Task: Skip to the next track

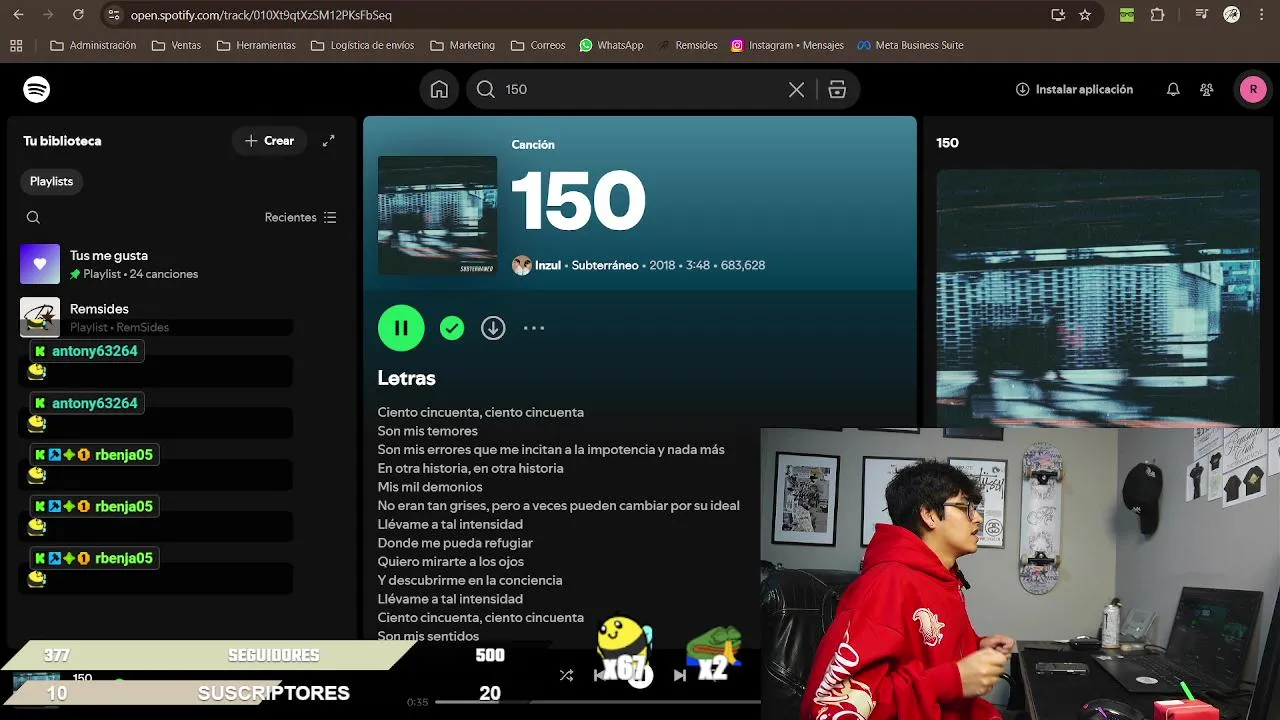Action: 680,675
